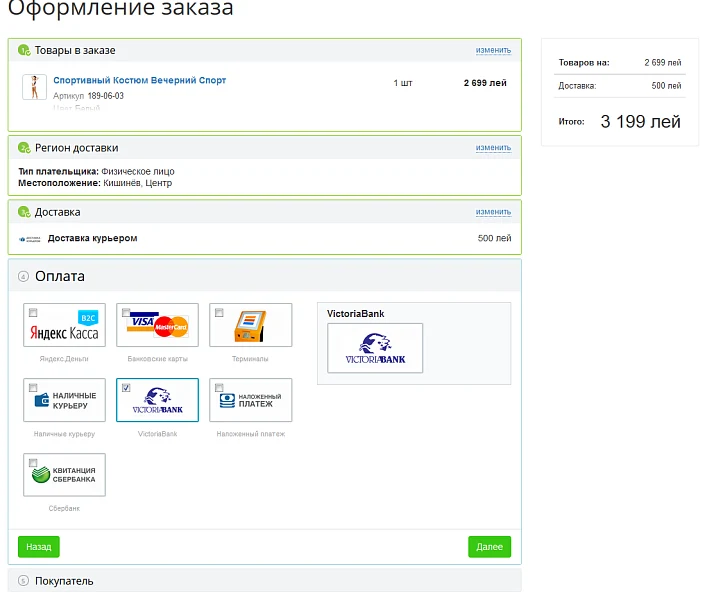Image resolution: width=723 pixels, height=600 pixels.
Task: Click step 4 circle icon beside Оплата
Action: pyautogui.click(x=23, y=277)
